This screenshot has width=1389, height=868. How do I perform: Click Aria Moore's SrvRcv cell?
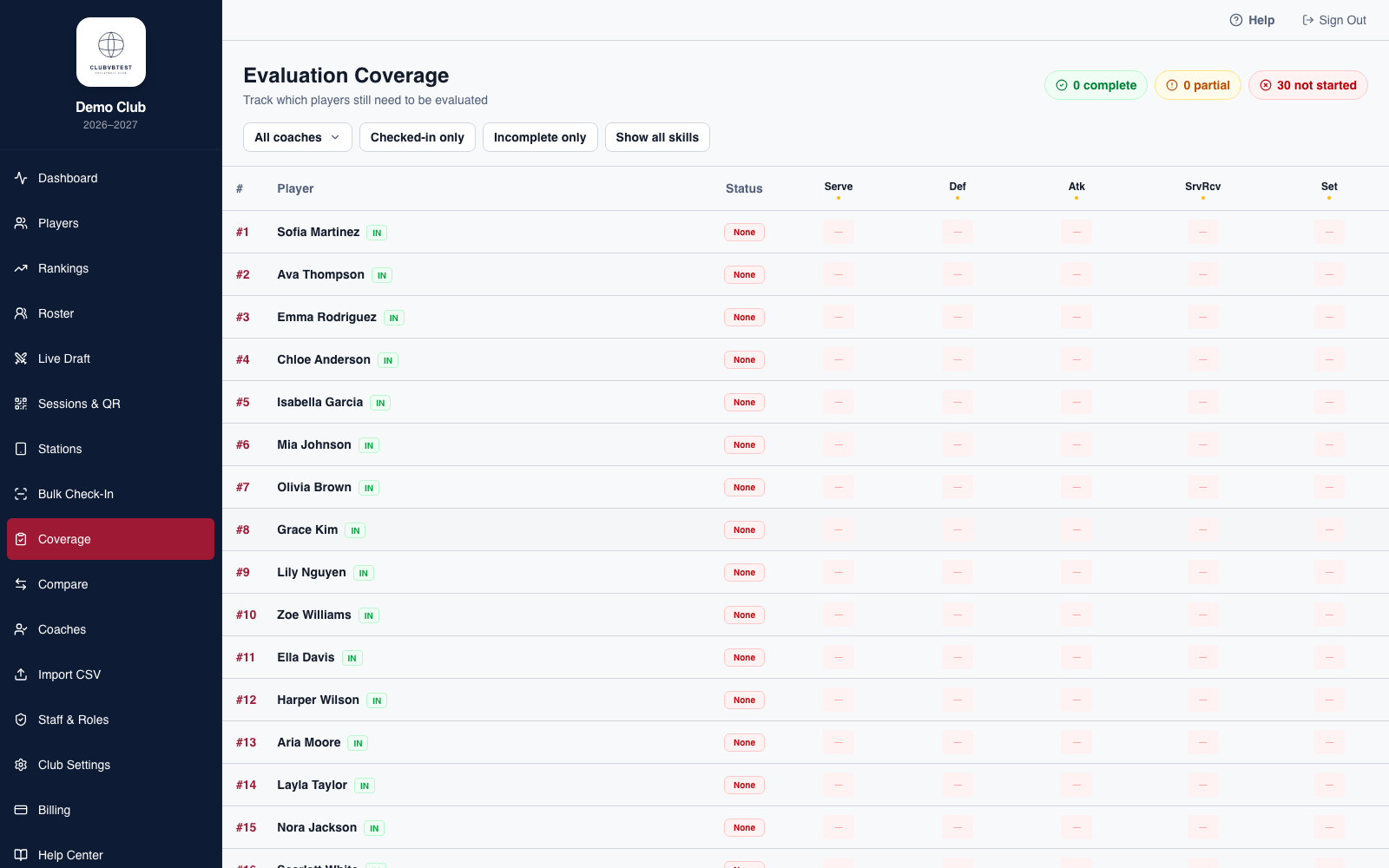1202,742
